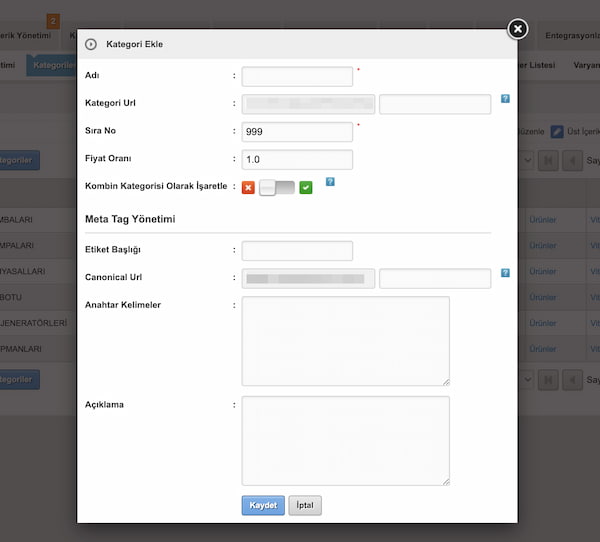
Task: Click the green checkmark icon for Kombin Kategorisi
Action: tap(306, 187)
